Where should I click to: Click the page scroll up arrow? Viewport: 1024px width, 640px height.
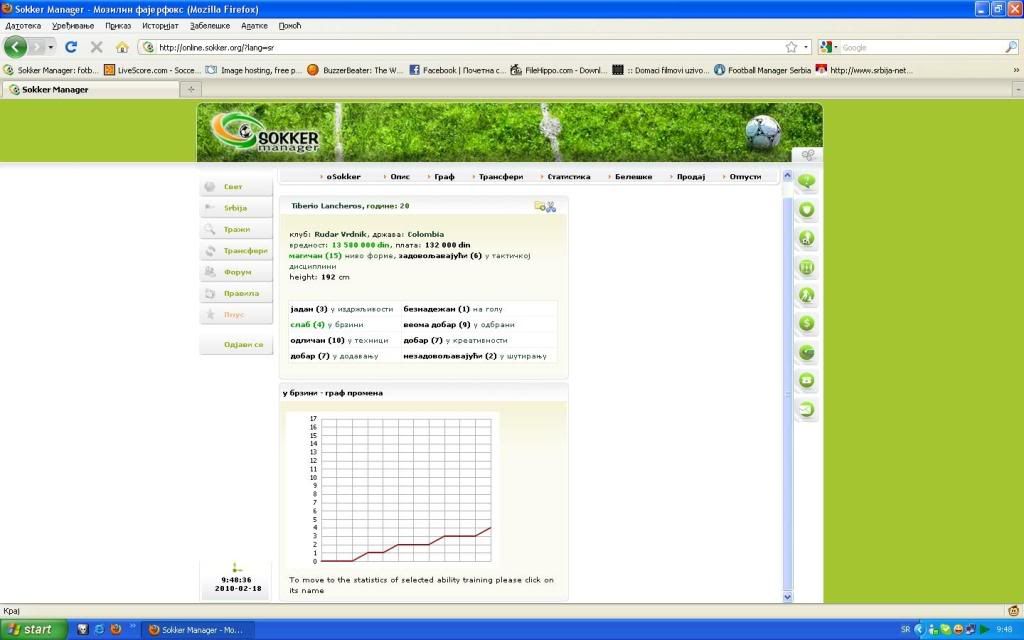[x=787, y=176]
